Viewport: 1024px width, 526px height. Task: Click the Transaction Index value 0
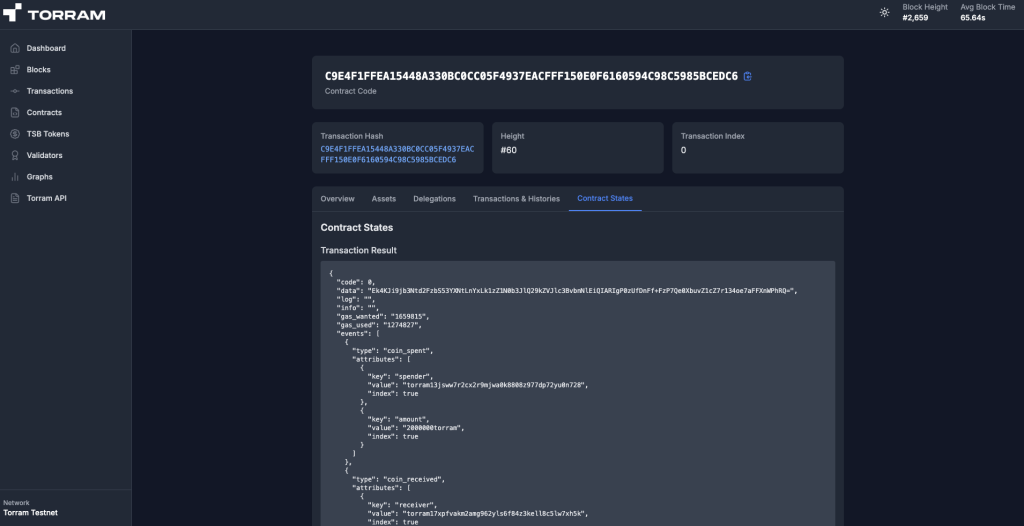(683, 150)
